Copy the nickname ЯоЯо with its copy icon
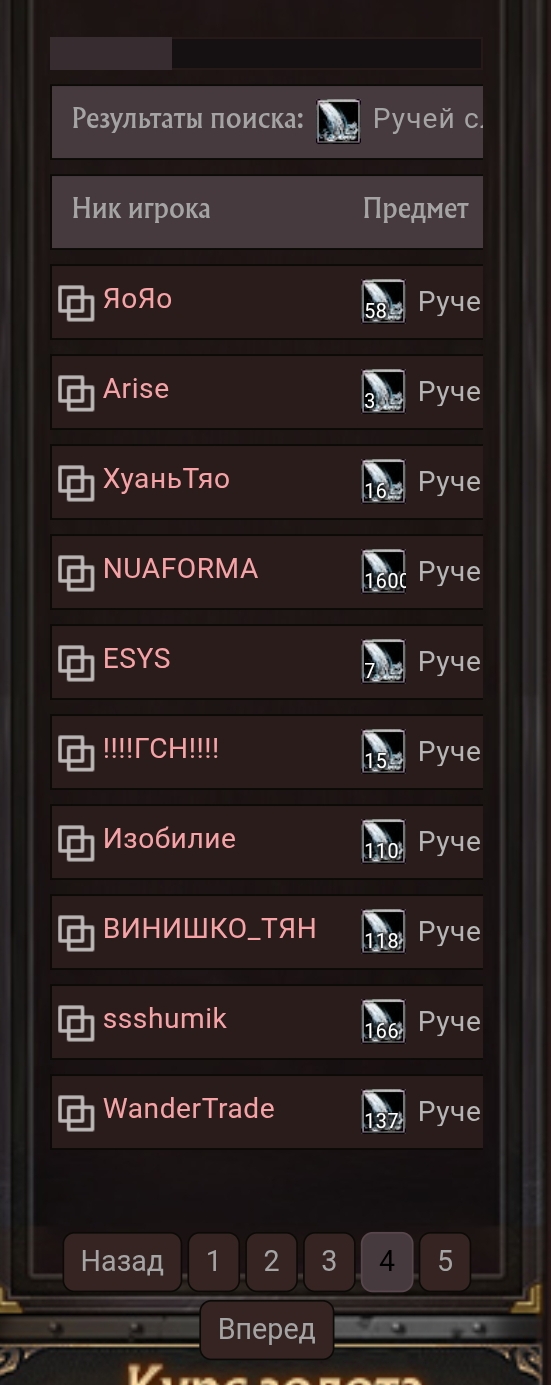The height and width of the screenshot is (1385, 551). coord(76,302)
